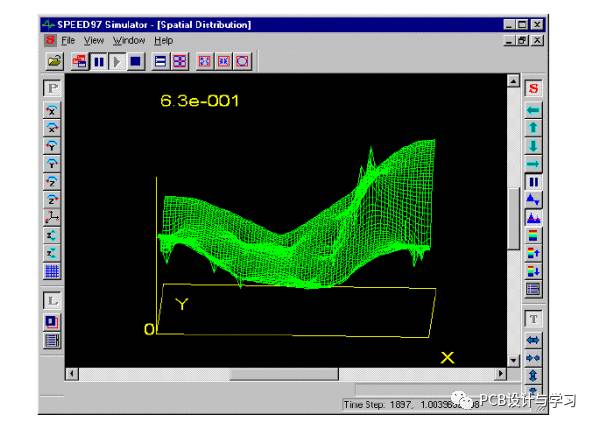Click the vertical scrollbar down arrow
The width and height of the screenshot is (595, 426).
click(513, 360)
